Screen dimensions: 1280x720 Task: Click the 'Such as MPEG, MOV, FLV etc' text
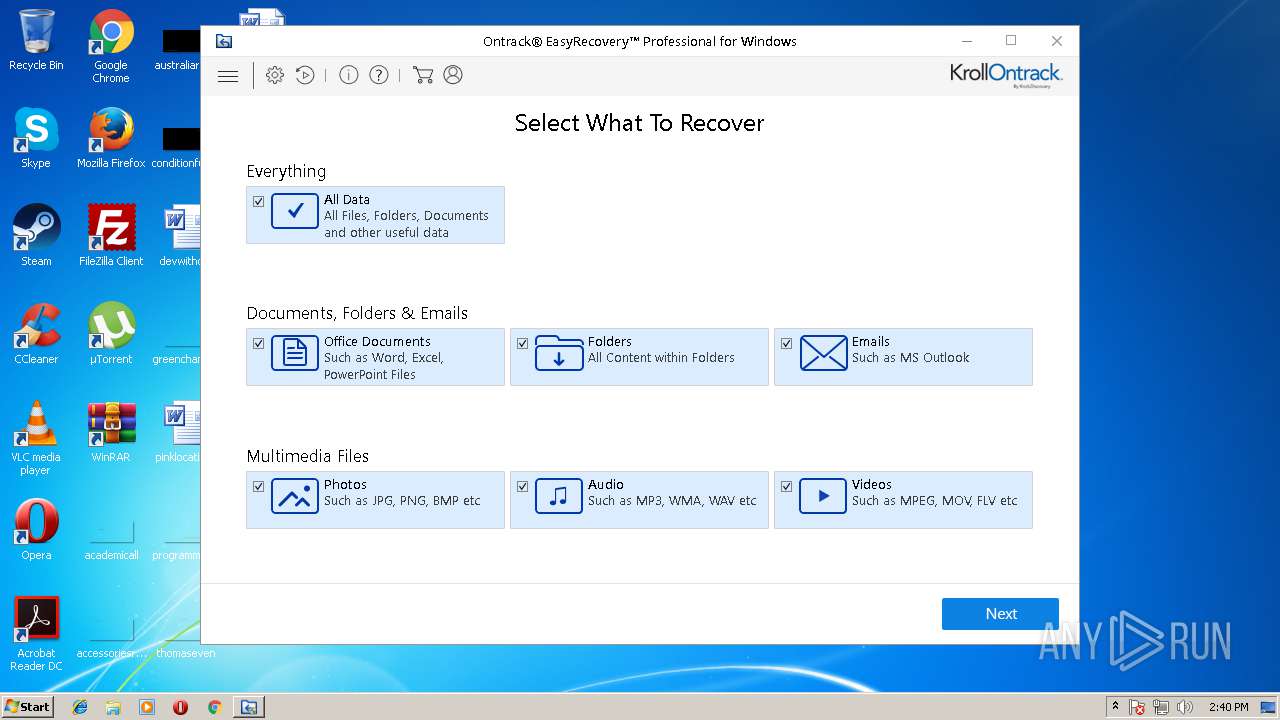click(935, 500)
